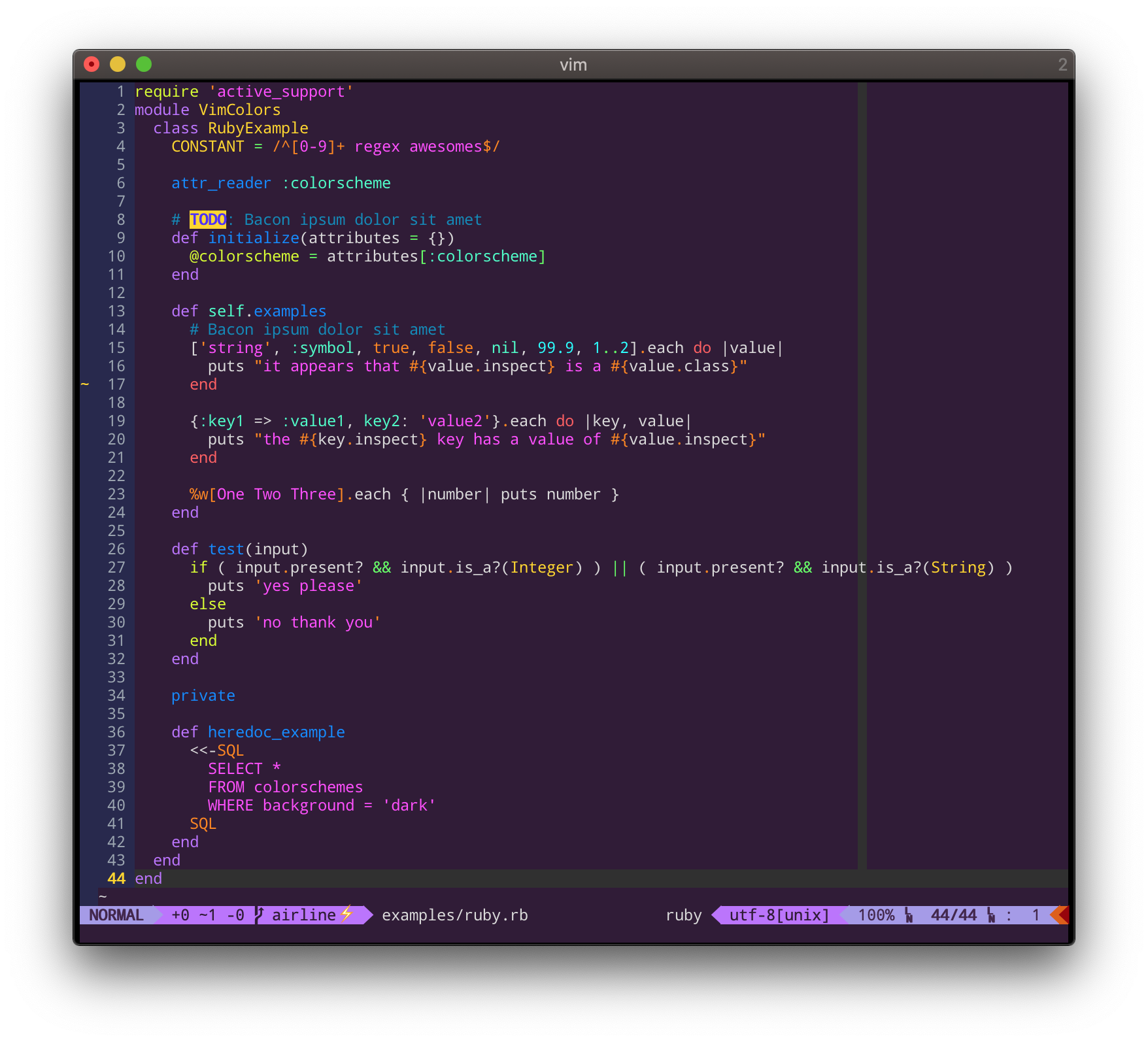Click the line number symbol after 100%
The width and height of the screenshot is (1148, 1042).
(x=909, y=915)
